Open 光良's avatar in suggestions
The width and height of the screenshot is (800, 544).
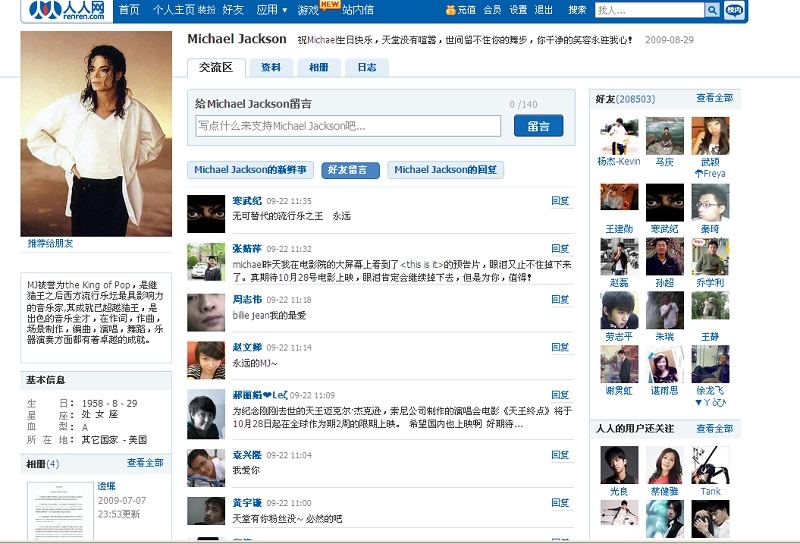pos(619,465)
